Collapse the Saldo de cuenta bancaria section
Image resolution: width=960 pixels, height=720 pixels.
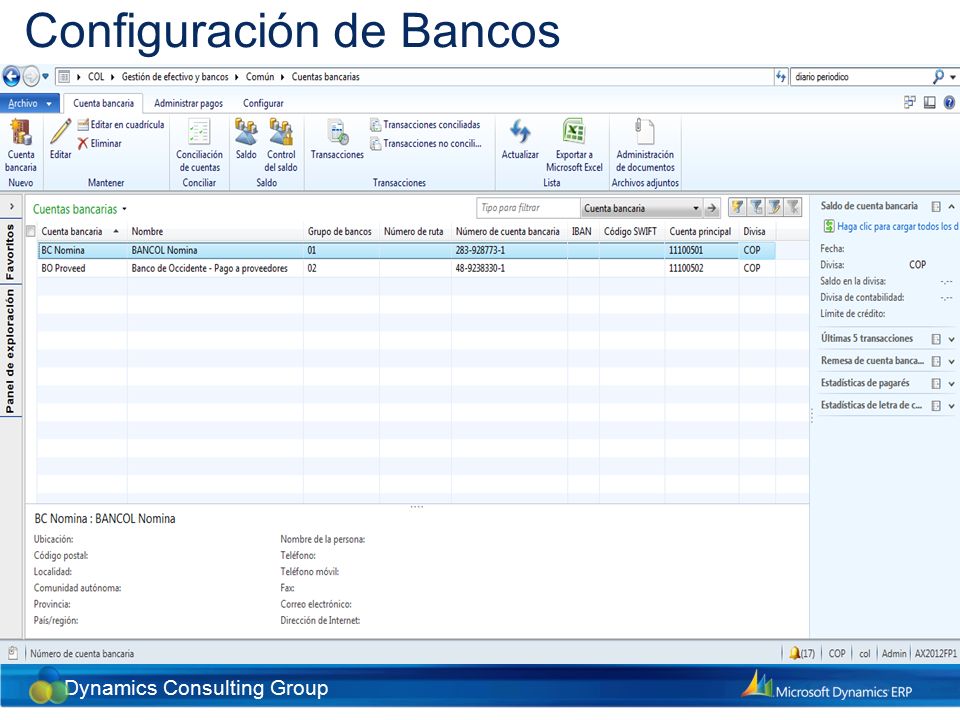point(951,206)
